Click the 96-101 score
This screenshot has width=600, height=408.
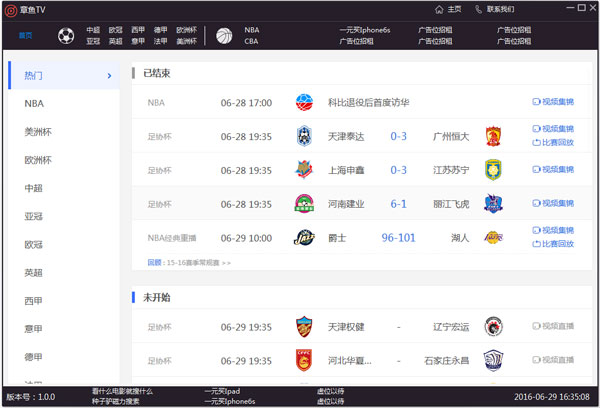pos(398,238)
